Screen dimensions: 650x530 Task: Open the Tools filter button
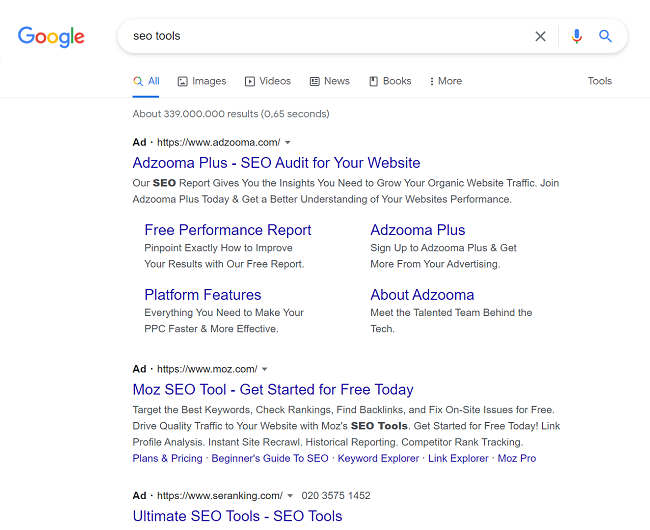(599, 81)
